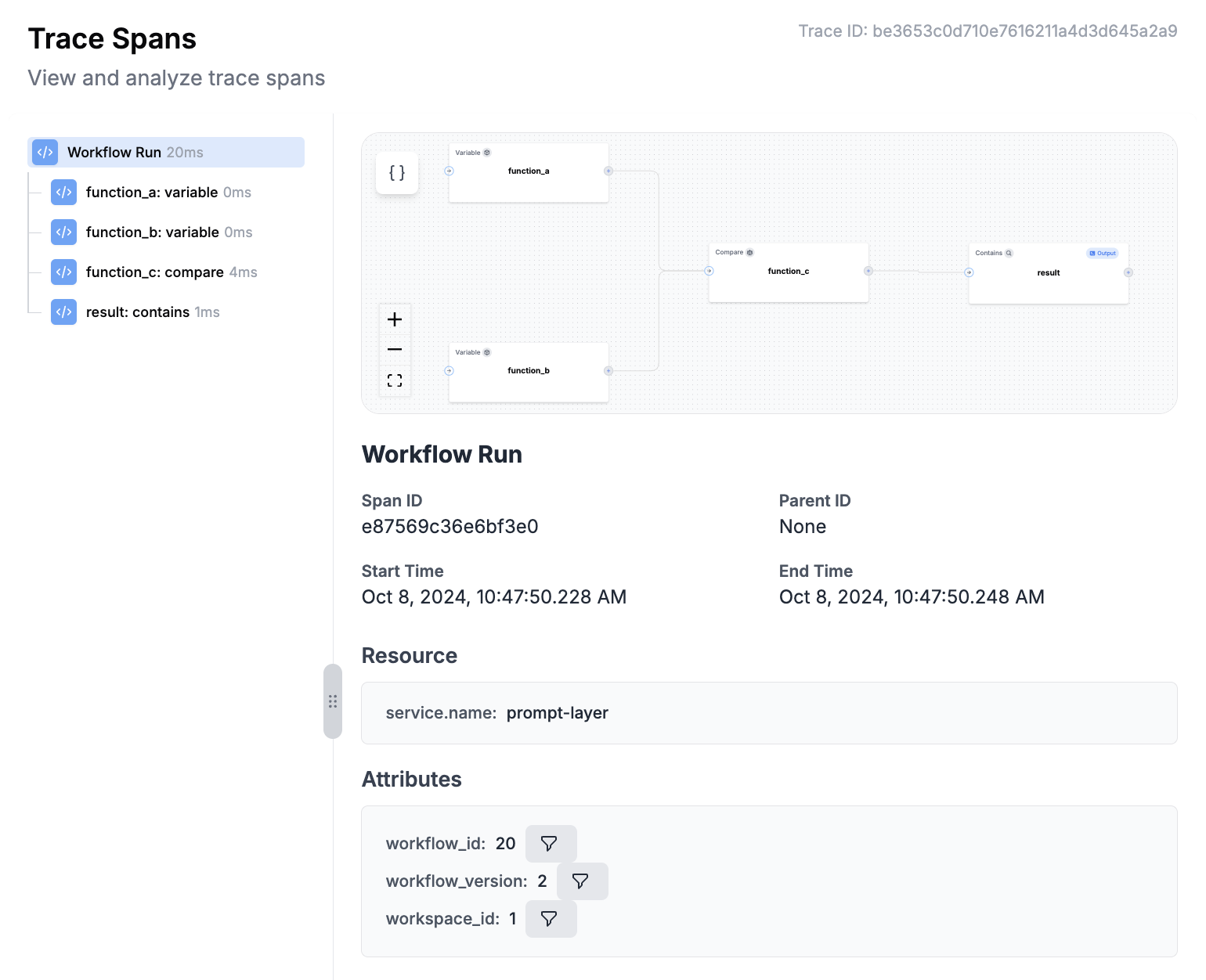Click the function_b span code icon
This screenshot has width=1206, height=980.
[x=64, y=232]
